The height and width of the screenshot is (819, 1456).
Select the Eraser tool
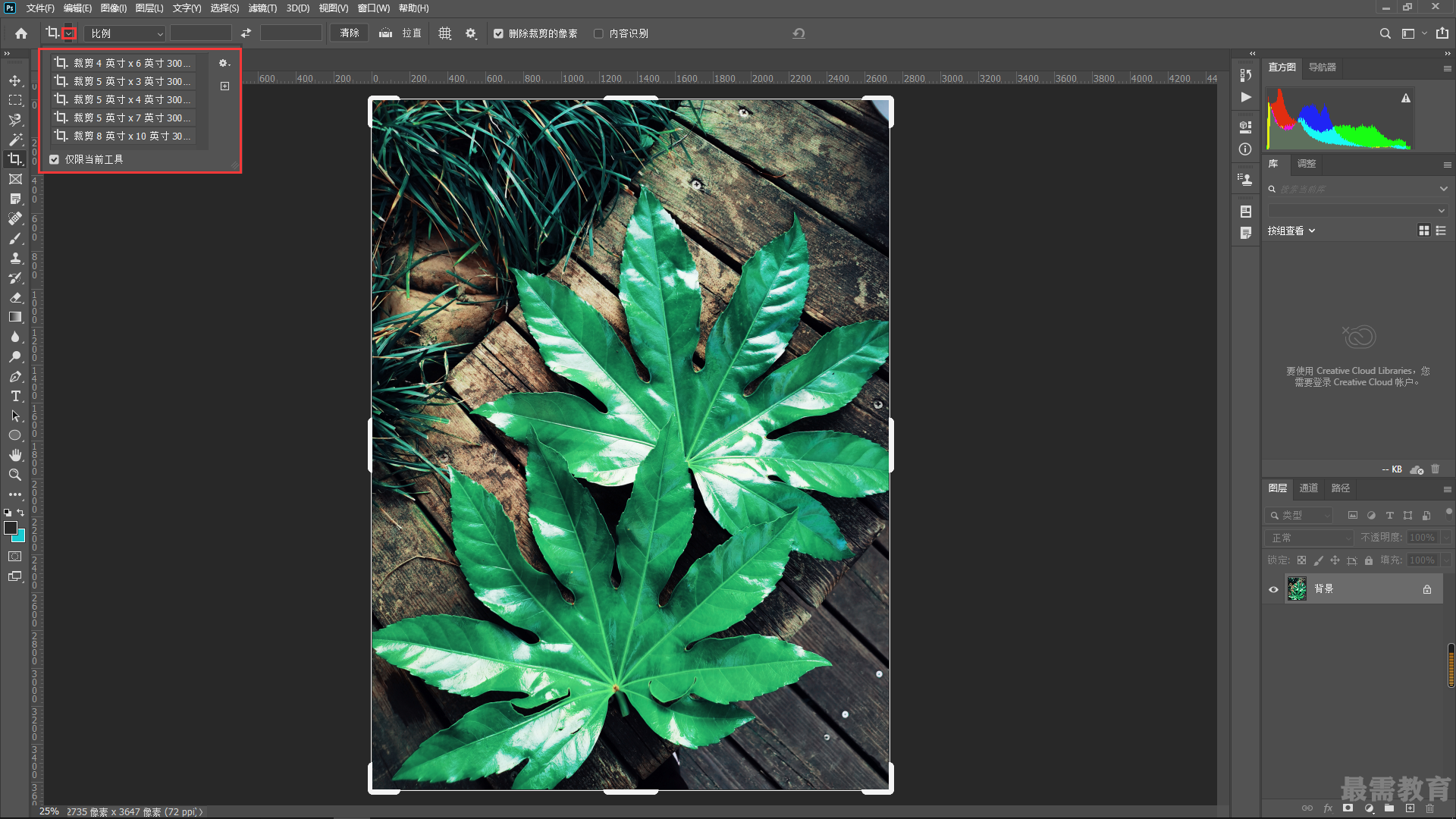pos(15,297)
